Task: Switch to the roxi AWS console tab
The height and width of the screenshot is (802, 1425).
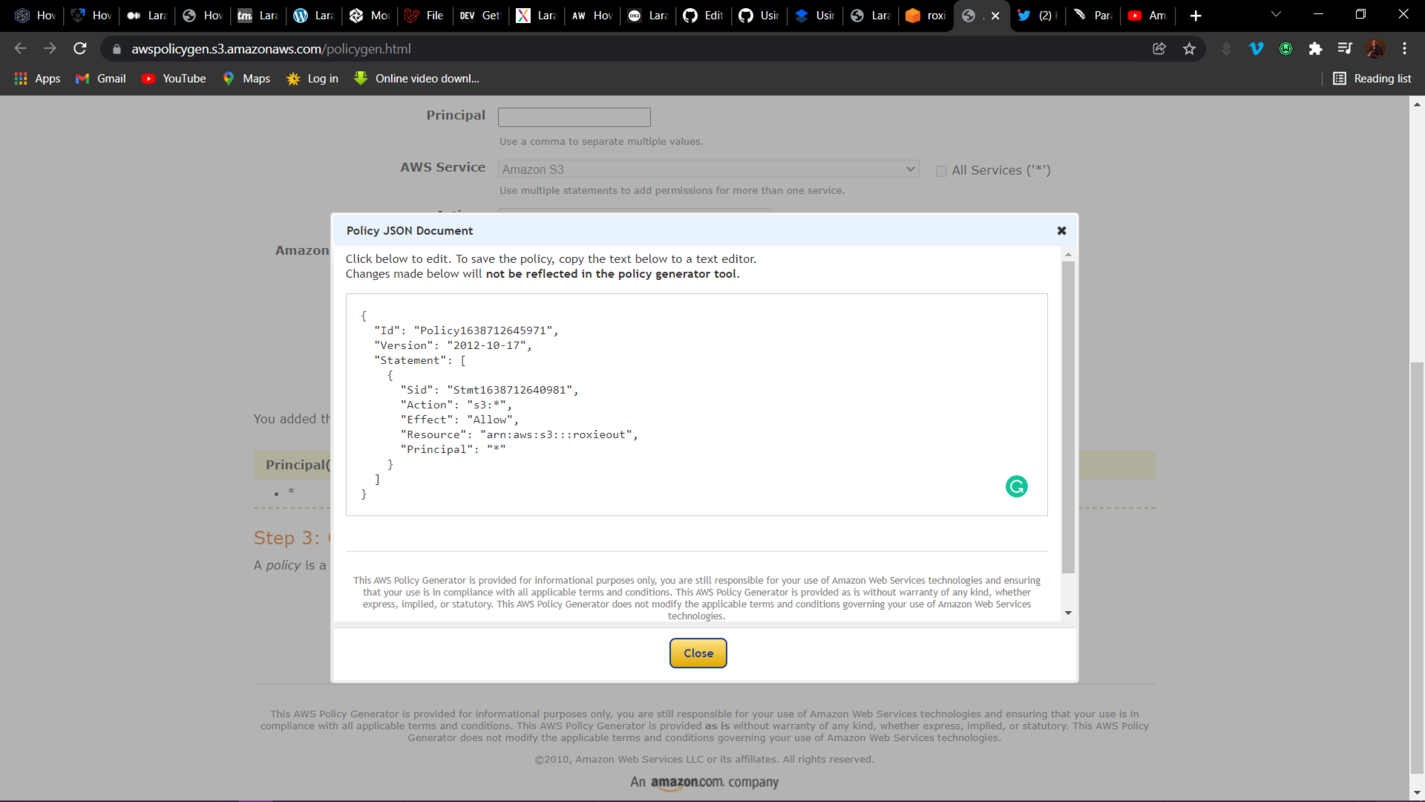Action: [x=925, y=16]
